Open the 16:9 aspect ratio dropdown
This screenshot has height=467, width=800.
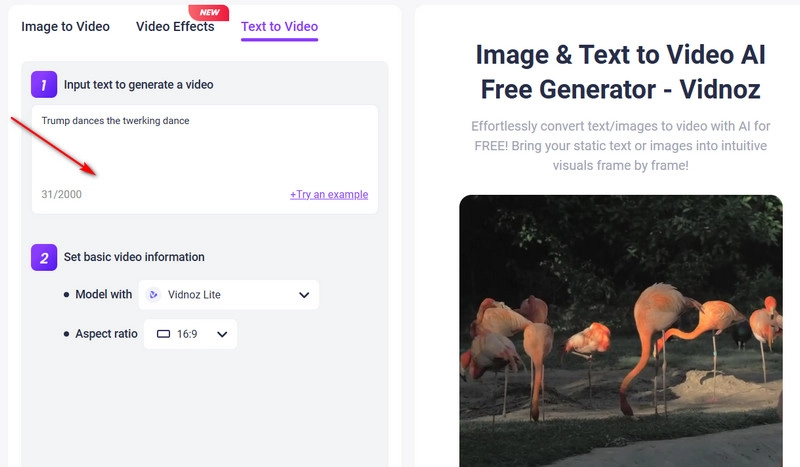tap(190, 334)
